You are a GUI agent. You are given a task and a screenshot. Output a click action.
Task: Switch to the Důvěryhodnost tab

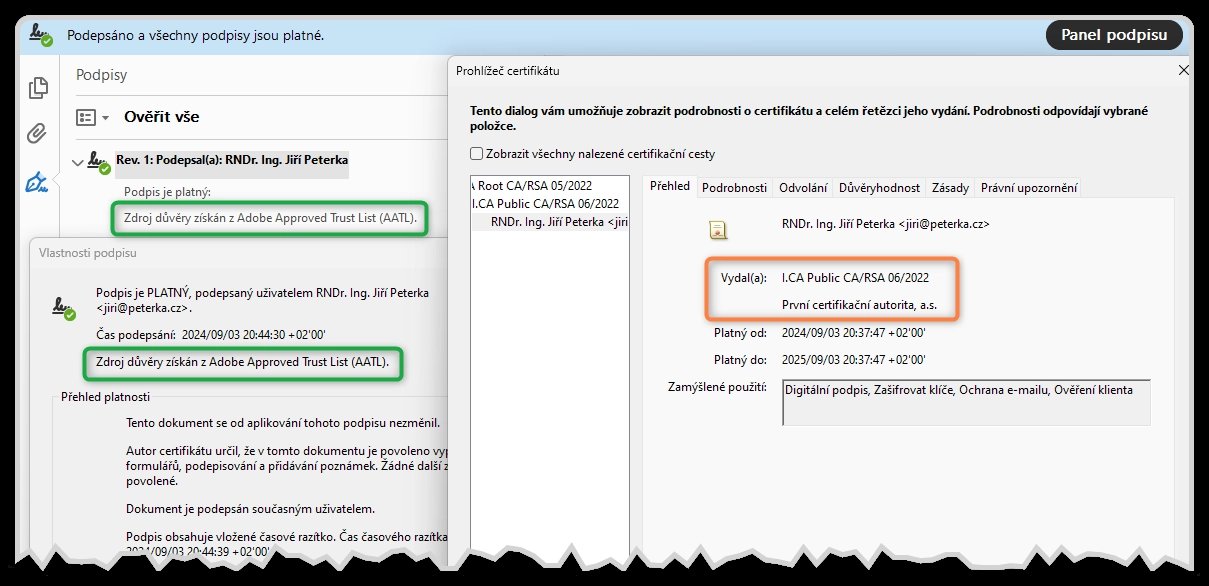click(x=879, y=187)
